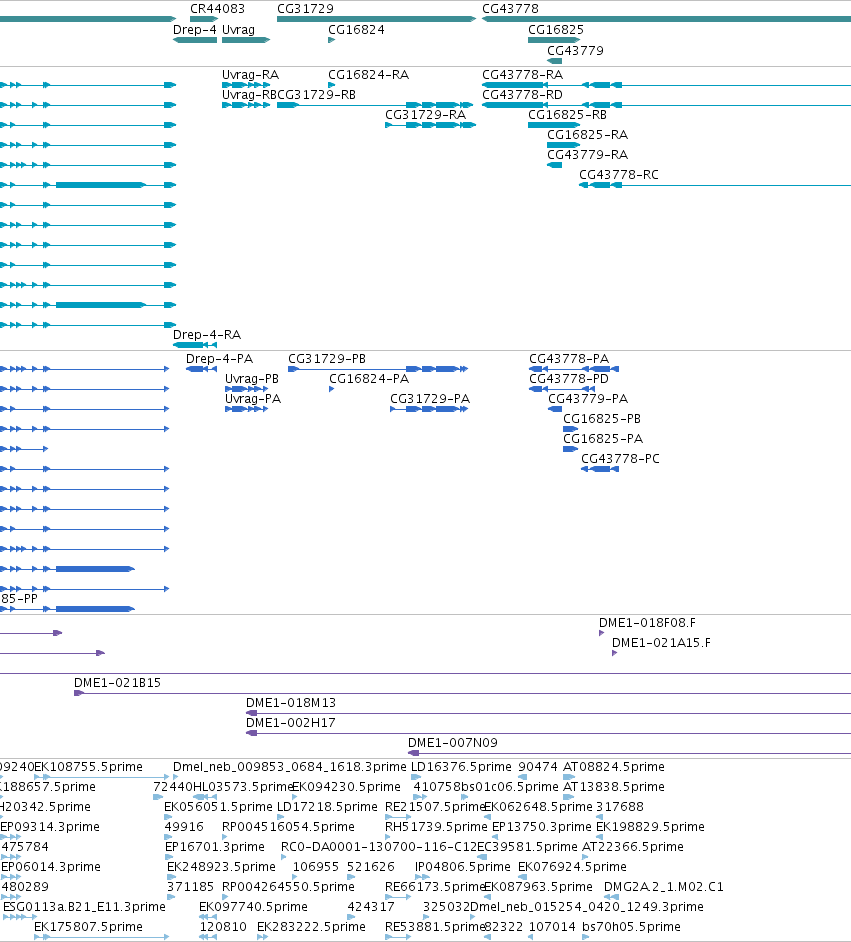
Task: Click the CG31729-PA protein label
Action: tap(430, 398)
